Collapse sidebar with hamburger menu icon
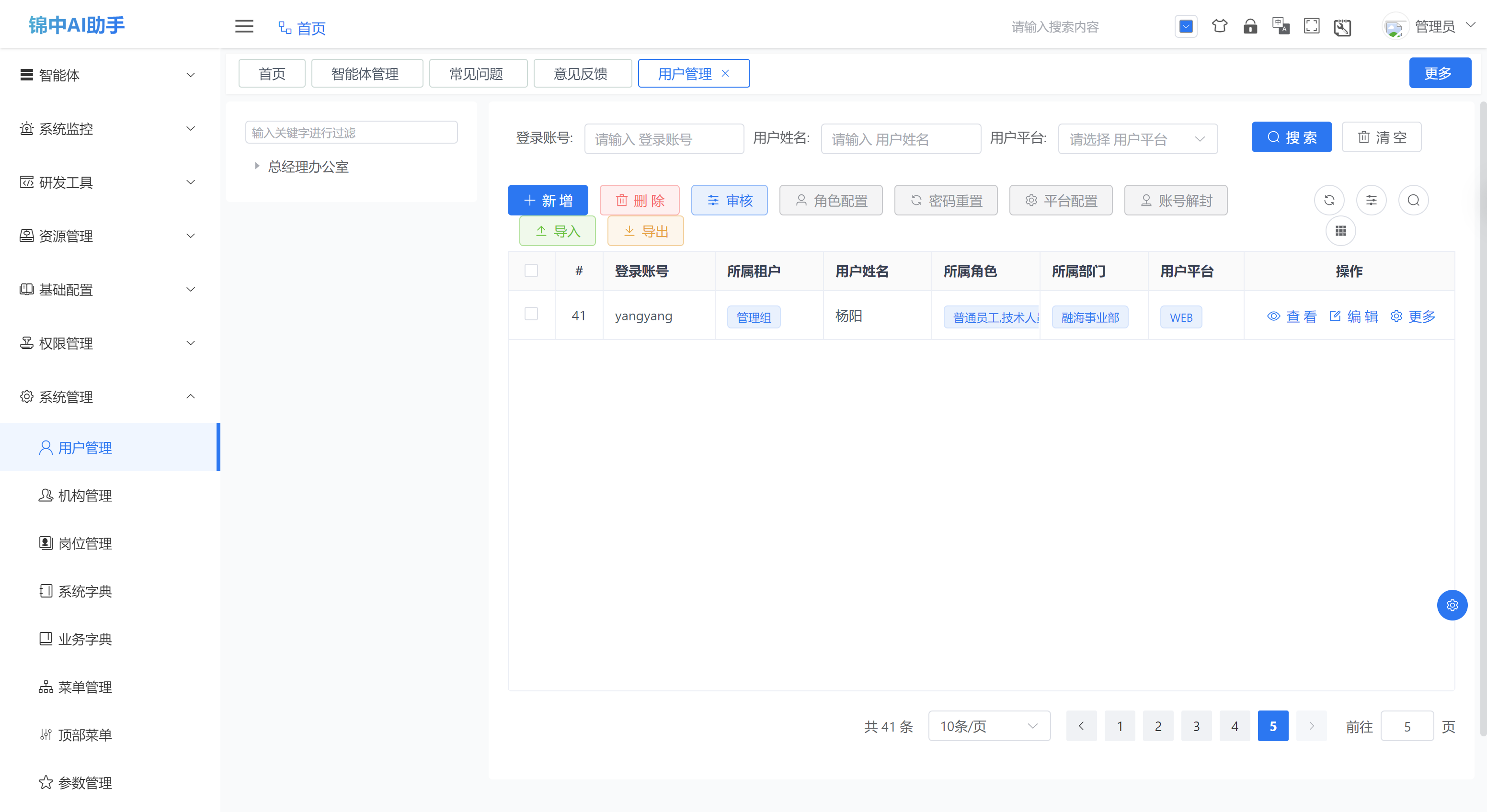The height and width of the screenshot is (812, 1487). [244, 26]
